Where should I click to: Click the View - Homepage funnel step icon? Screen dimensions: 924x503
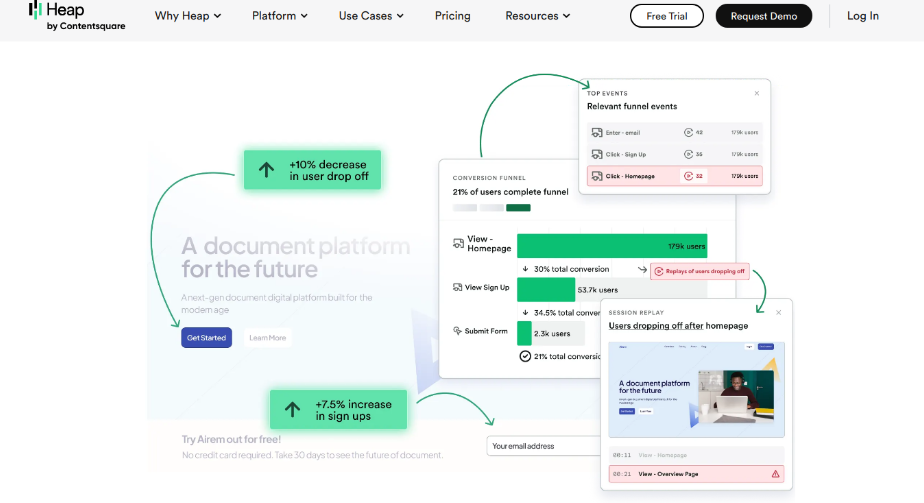458,243
